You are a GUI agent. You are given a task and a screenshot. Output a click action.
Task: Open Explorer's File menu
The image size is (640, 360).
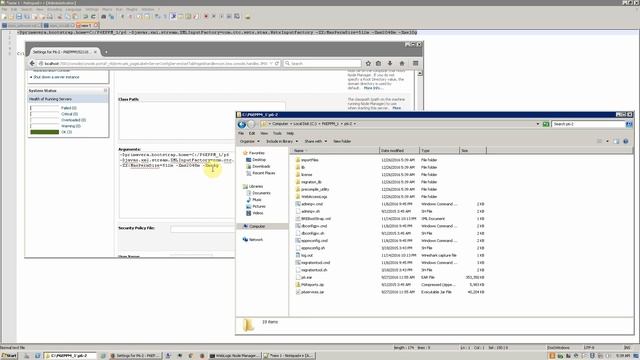241,133
